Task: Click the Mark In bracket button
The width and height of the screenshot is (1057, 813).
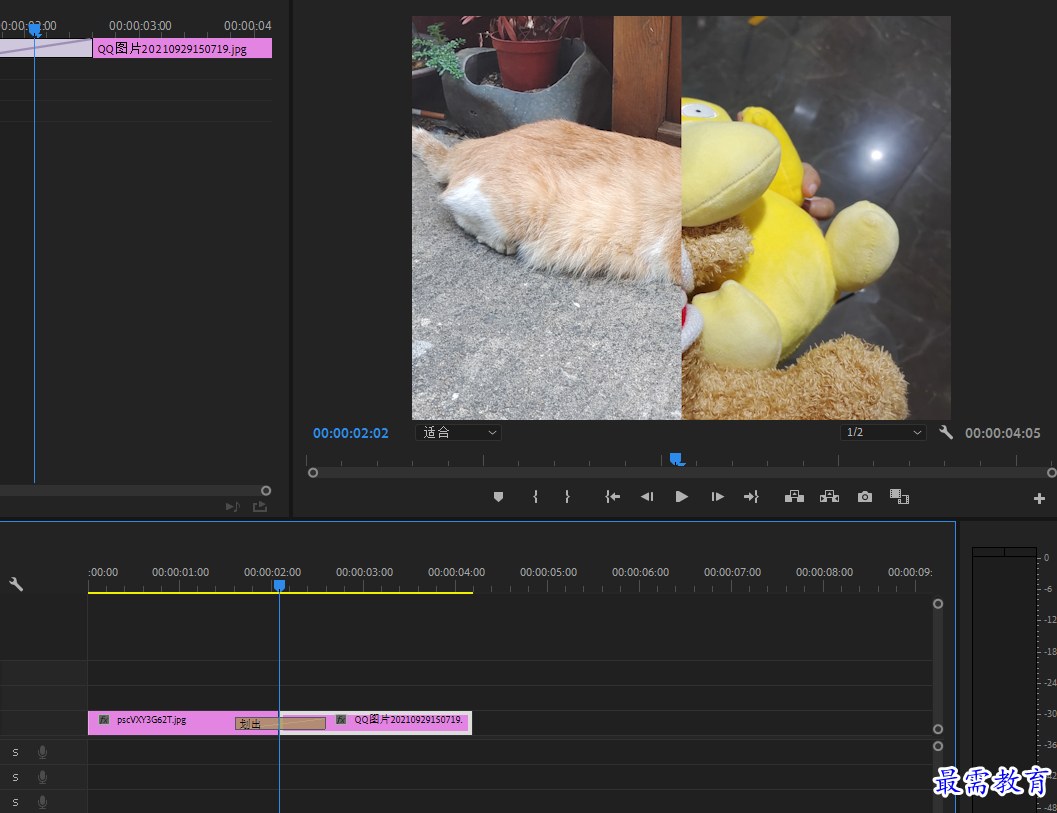Action: point(535,497)
